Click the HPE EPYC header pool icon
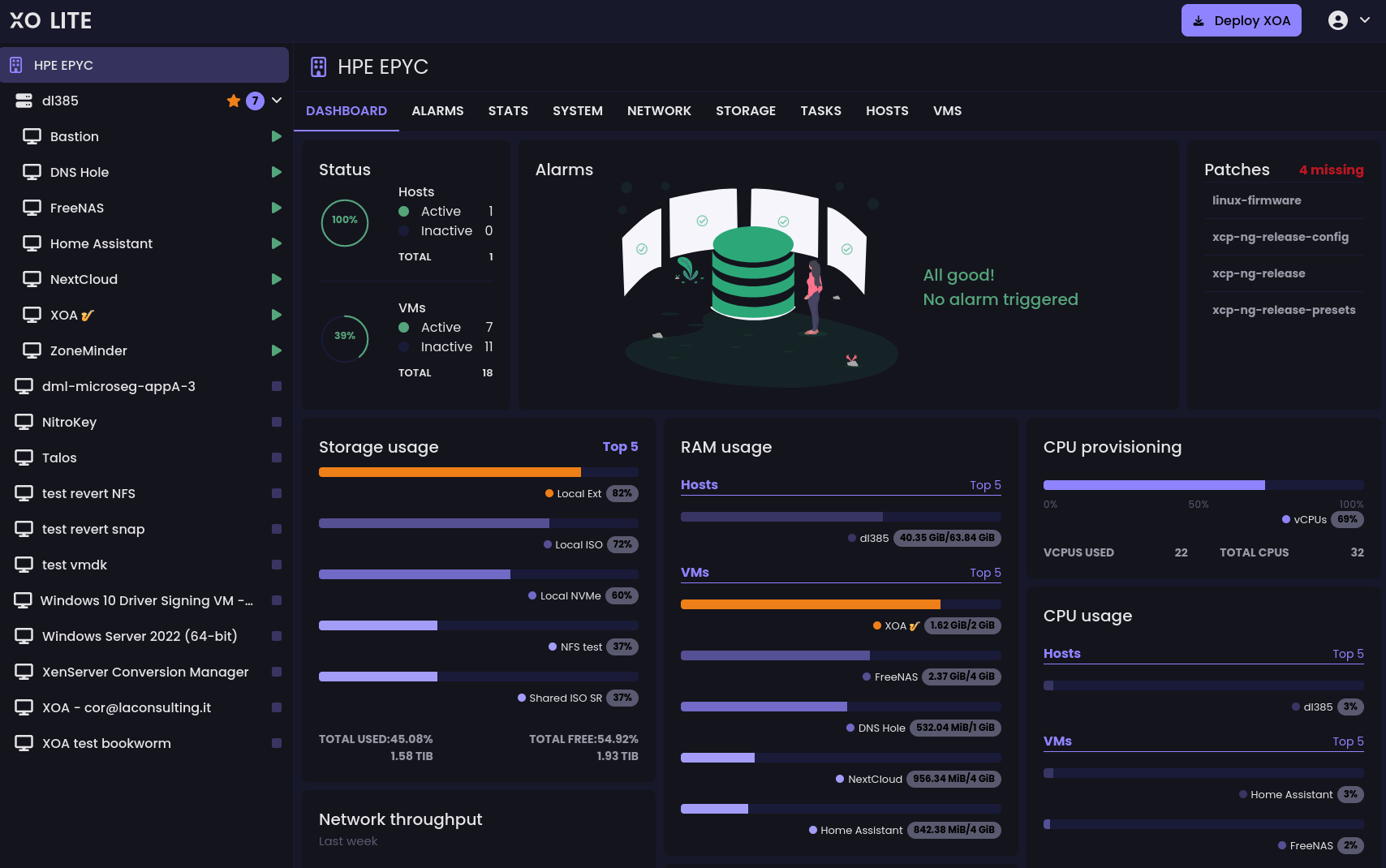This screenshot has height=868, width=1386. pos(318,67)
